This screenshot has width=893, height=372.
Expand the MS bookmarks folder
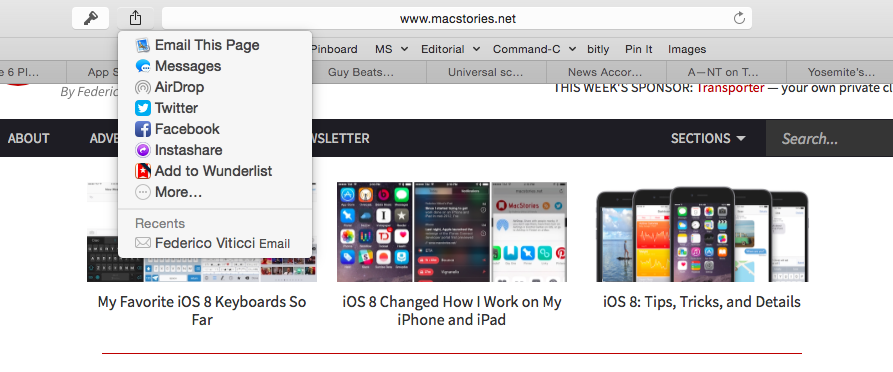[x=391, y=50]
